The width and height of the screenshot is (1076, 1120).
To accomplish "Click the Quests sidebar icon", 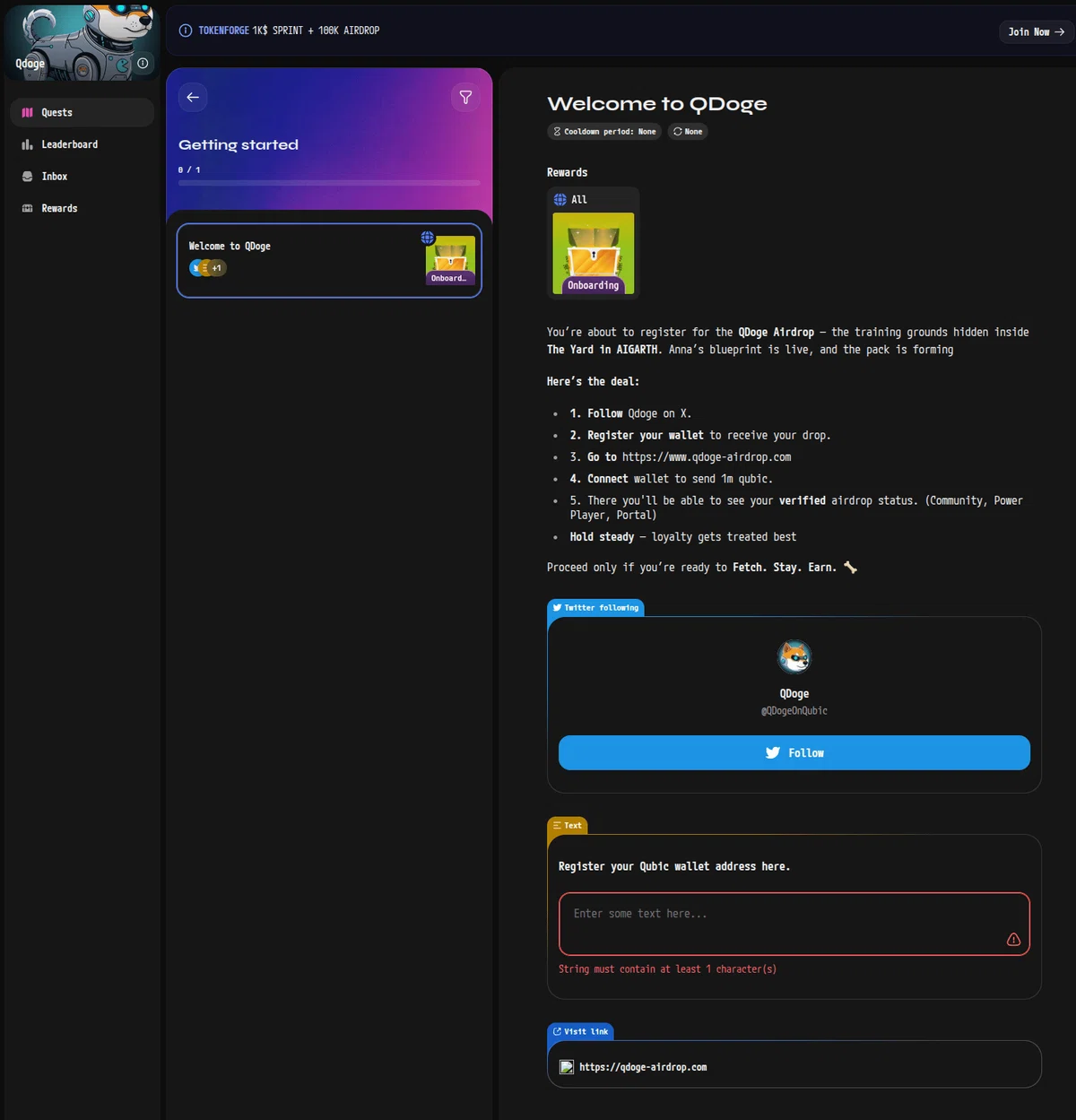I will 27,112.
